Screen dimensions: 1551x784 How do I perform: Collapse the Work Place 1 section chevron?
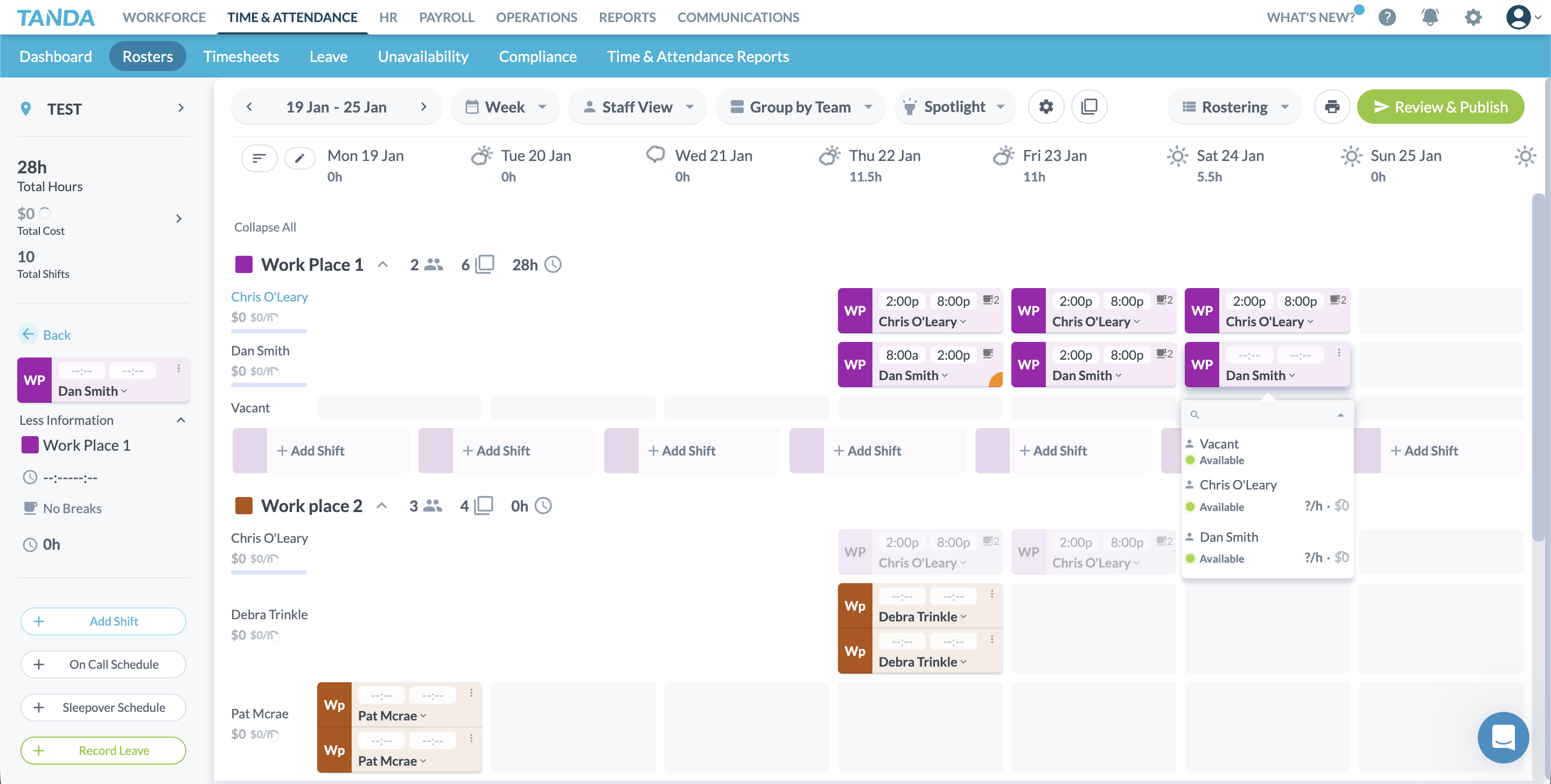pos(383,264)
